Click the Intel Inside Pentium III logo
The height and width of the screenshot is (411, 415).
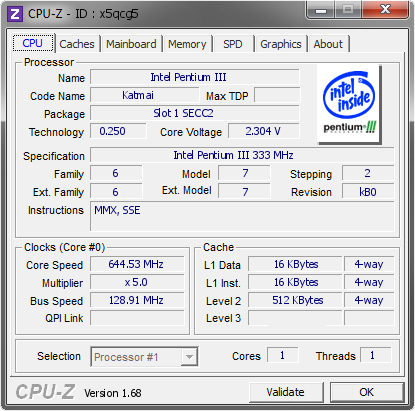pos(349,104)
